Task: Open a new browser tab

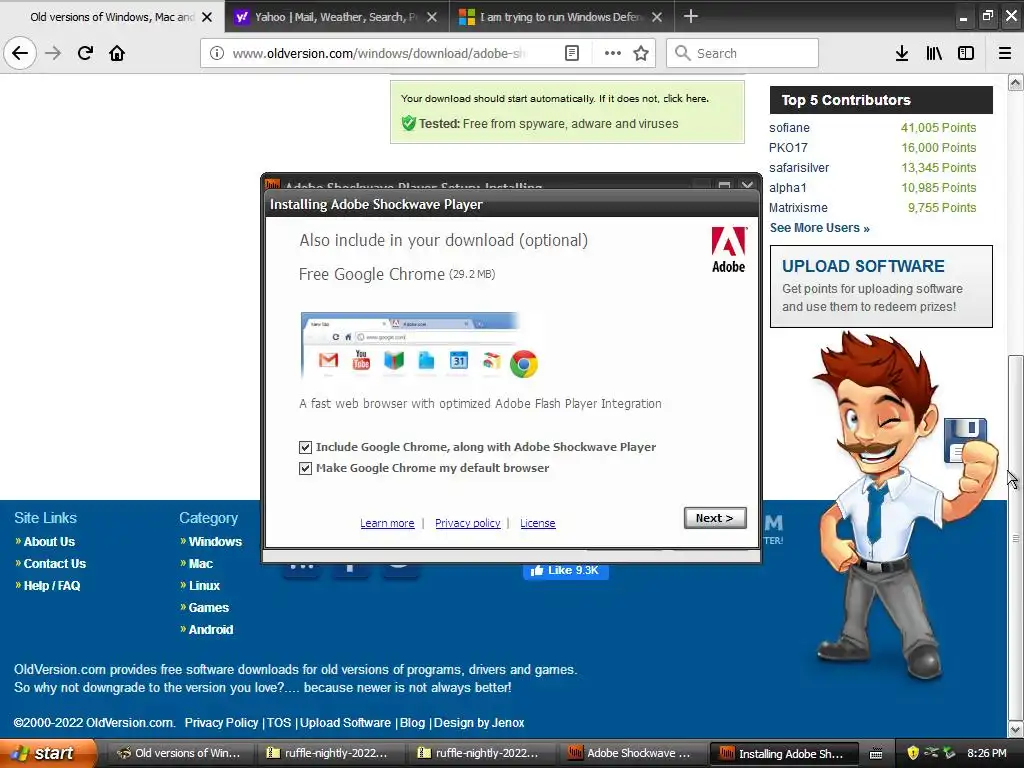Action: pos(690,16)
